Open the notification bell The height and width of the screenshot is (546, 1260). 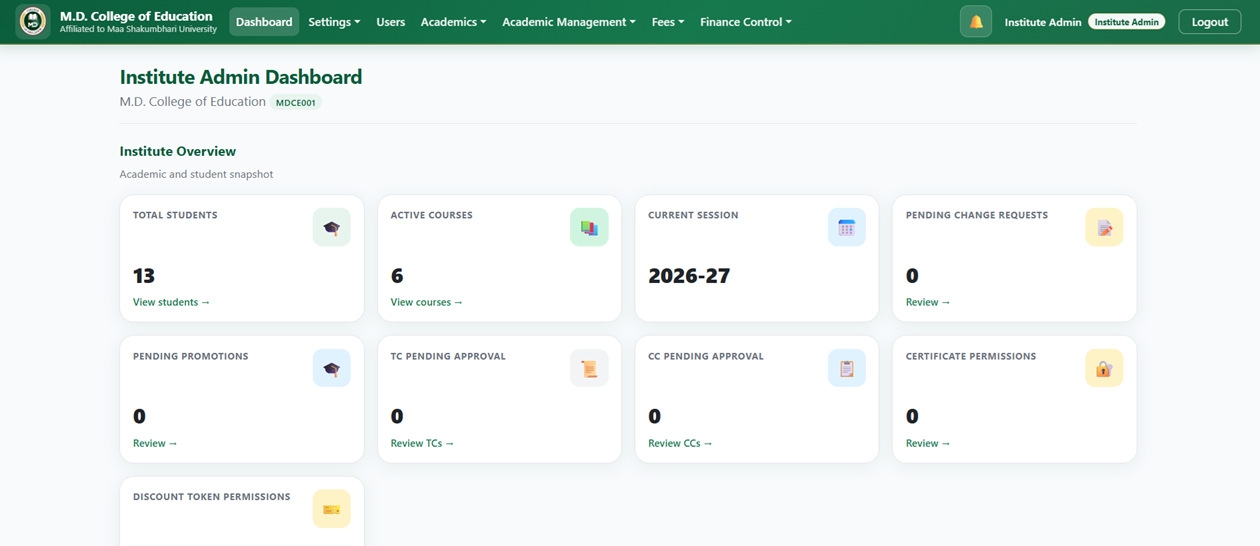pyautogui.click(x=976, y=22)
